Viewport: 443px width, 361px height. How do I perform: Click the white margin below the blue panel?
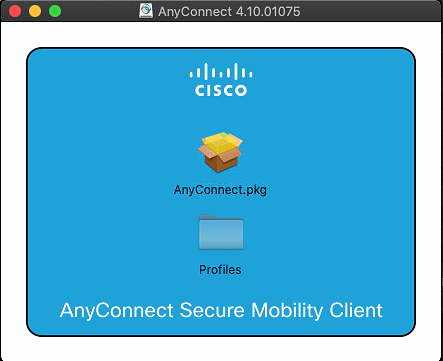[221, 349]
